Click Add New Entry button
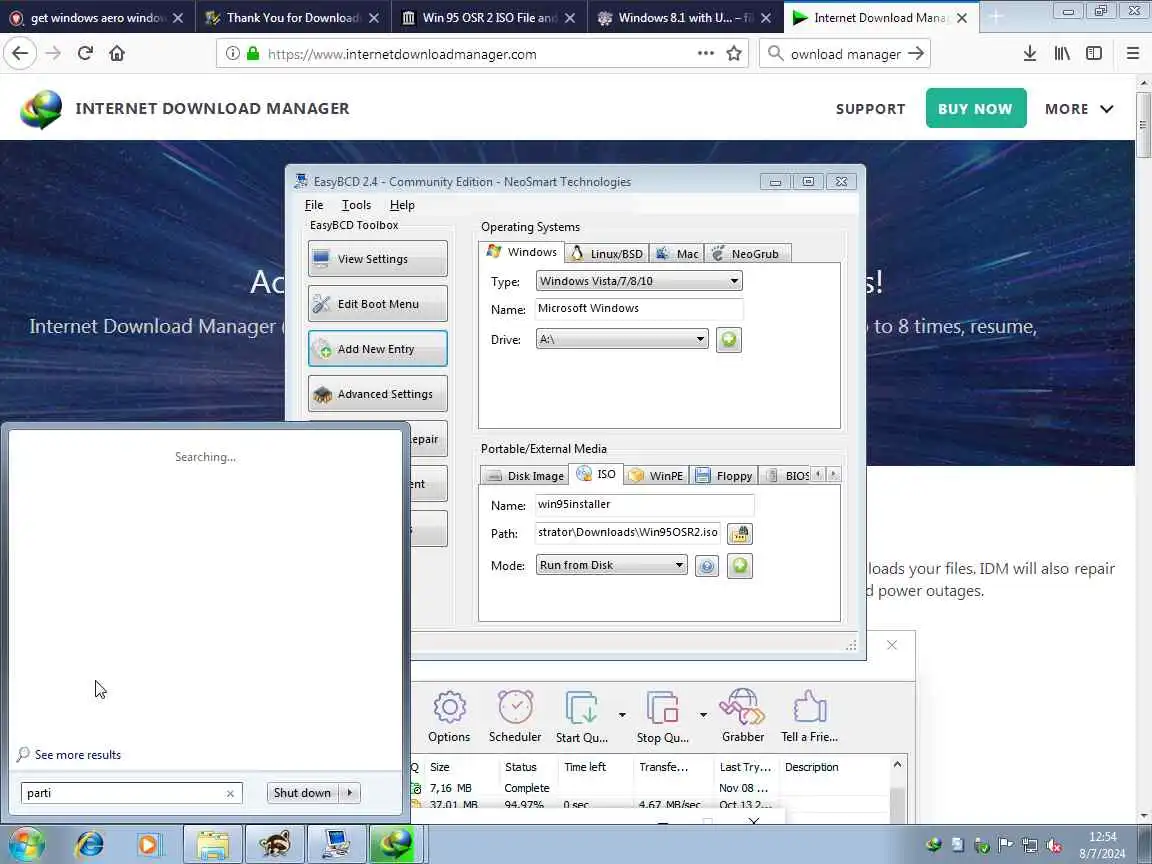Screen dimensions: 1152x864 tap(378, 349)
